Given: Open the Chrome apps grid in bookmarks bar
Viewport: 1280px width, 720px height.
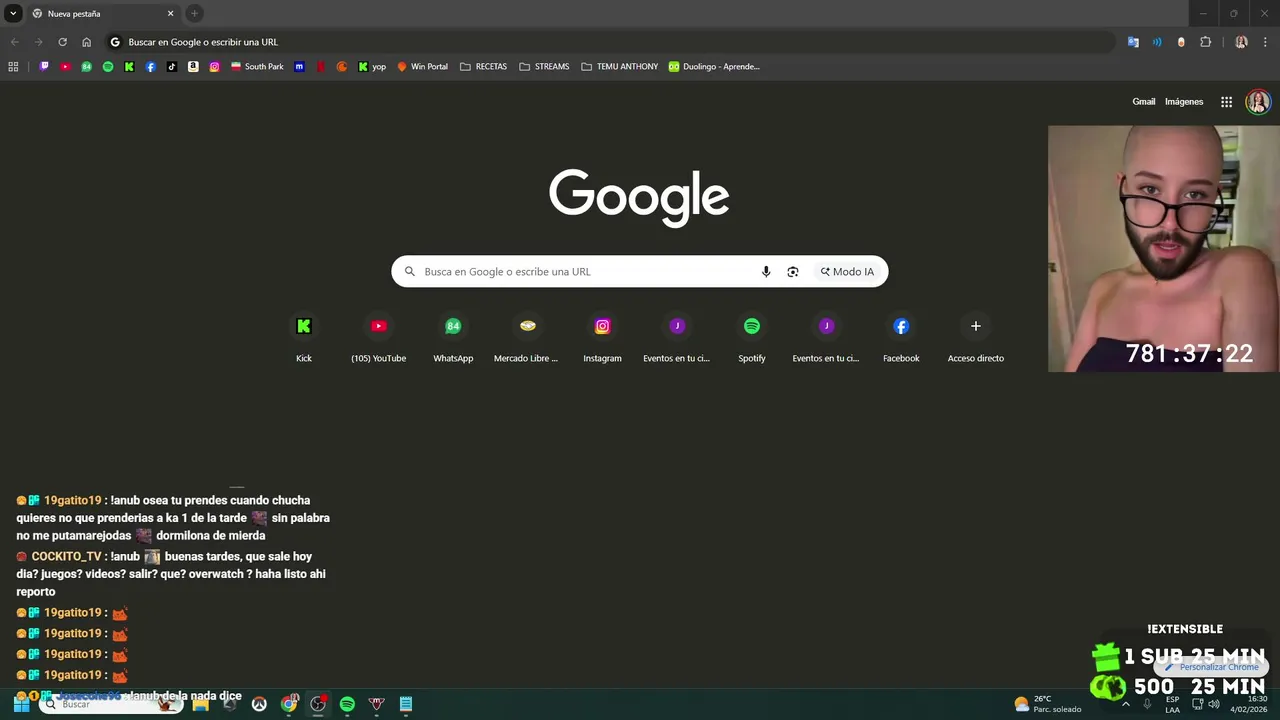Looking at the screenshot, I should coord(13,67).
